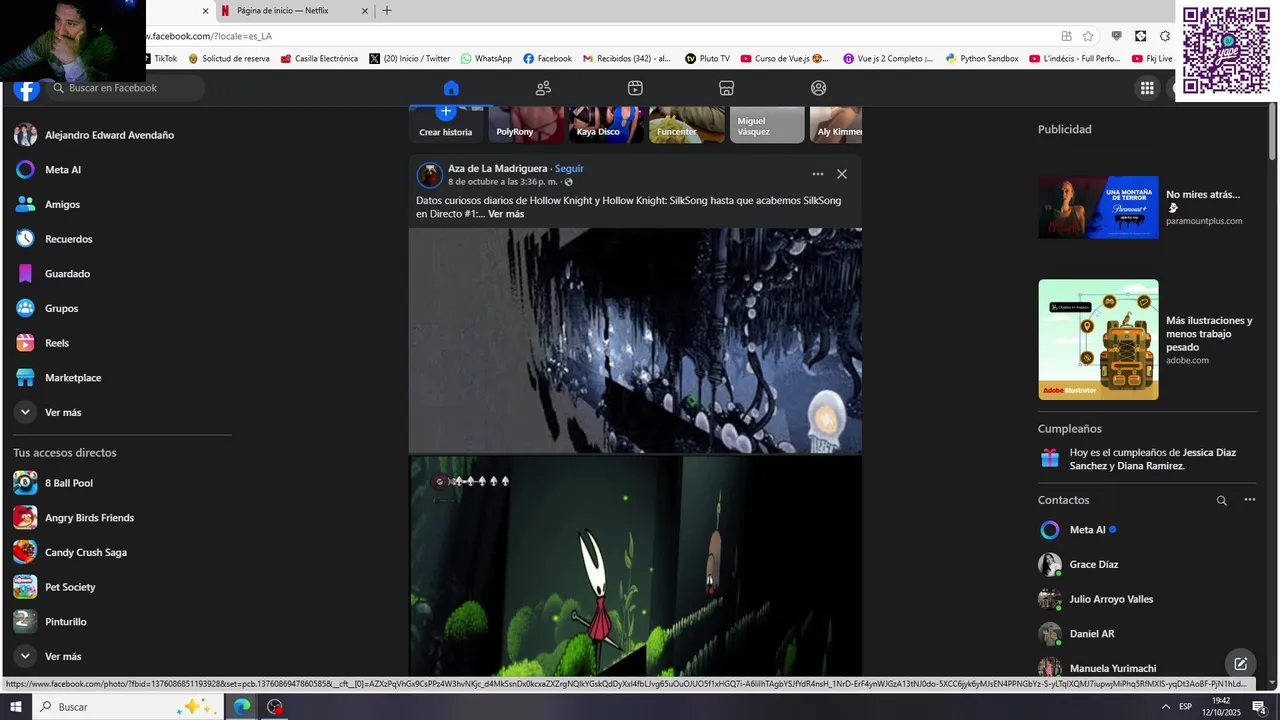
Task: Open the Hornet gameplay post image
Action: coord(635,566)
